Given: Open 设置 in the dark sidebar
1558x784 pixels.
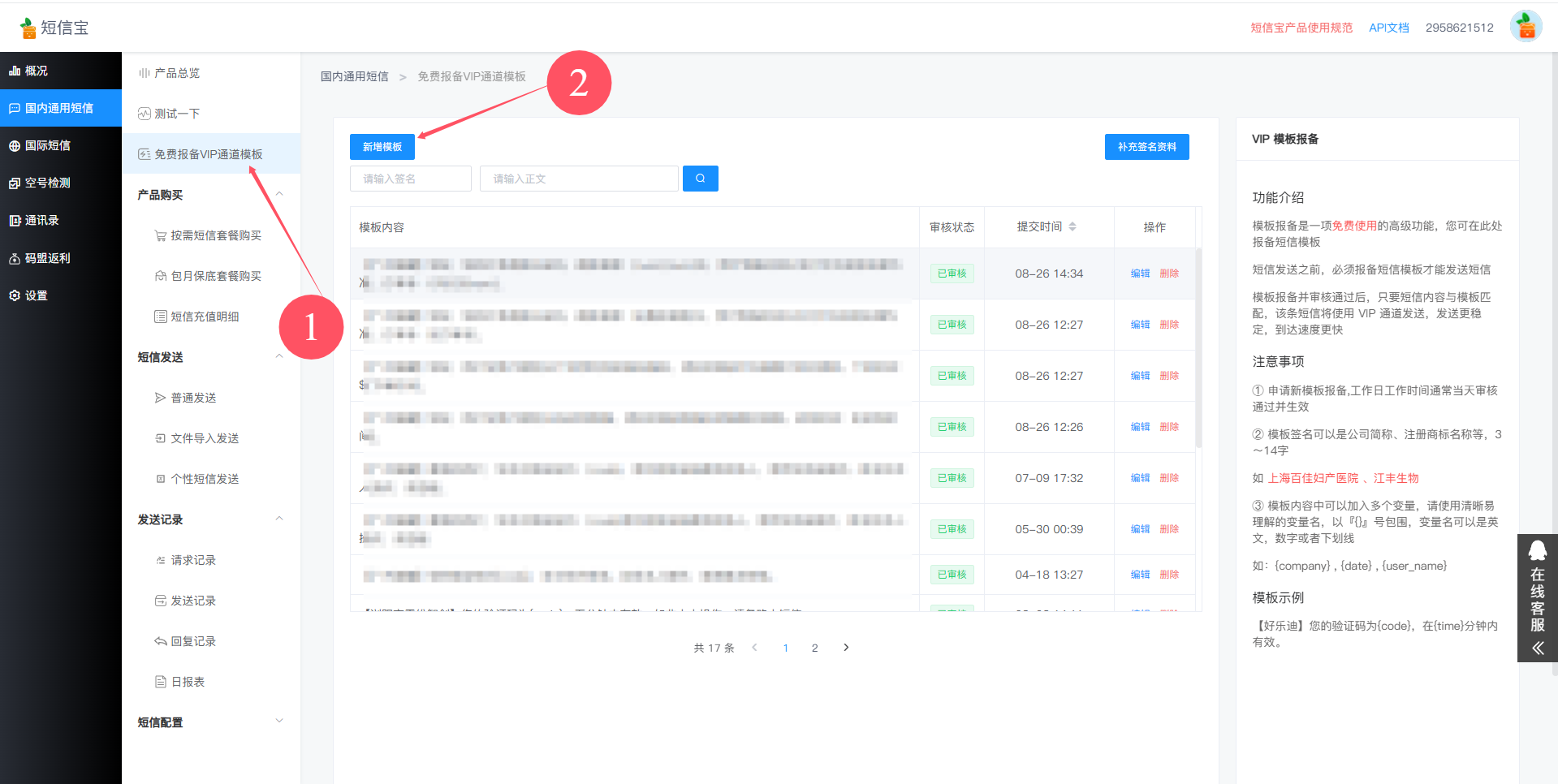Looking at the screenshot, I should click(61, 295).
